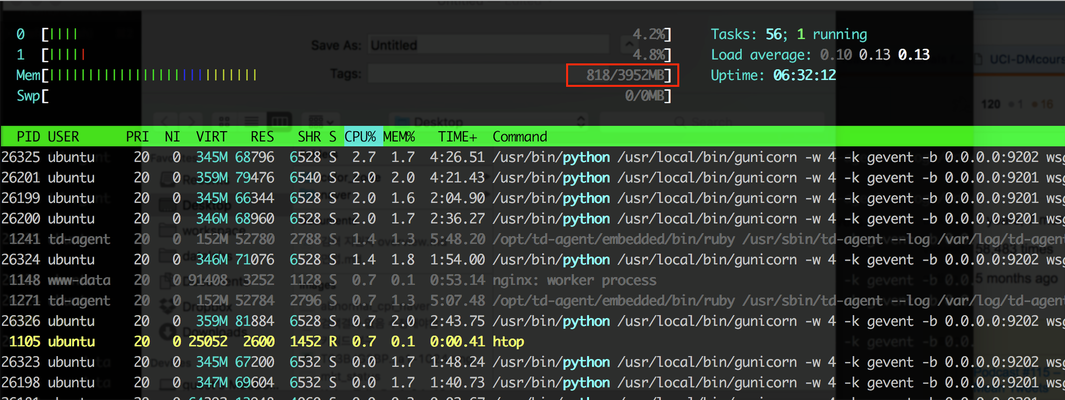The width and height of the screenshot is (1065, 400).
Task: Select process row with PID 26326
Action: click(532, 321)
